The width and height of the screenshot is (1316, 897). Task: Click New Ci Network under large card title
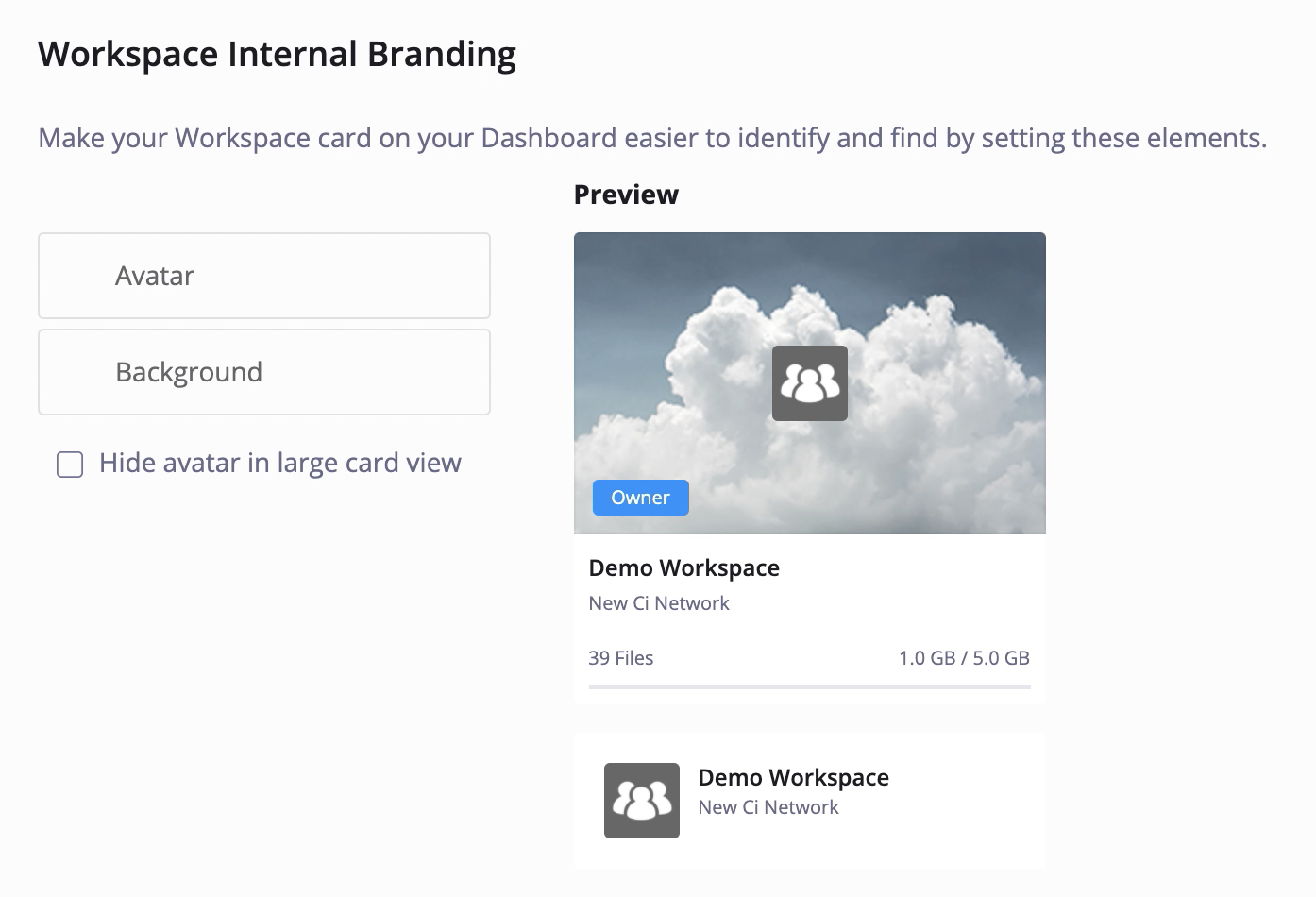pyautogui.click(x=659, y=603)
